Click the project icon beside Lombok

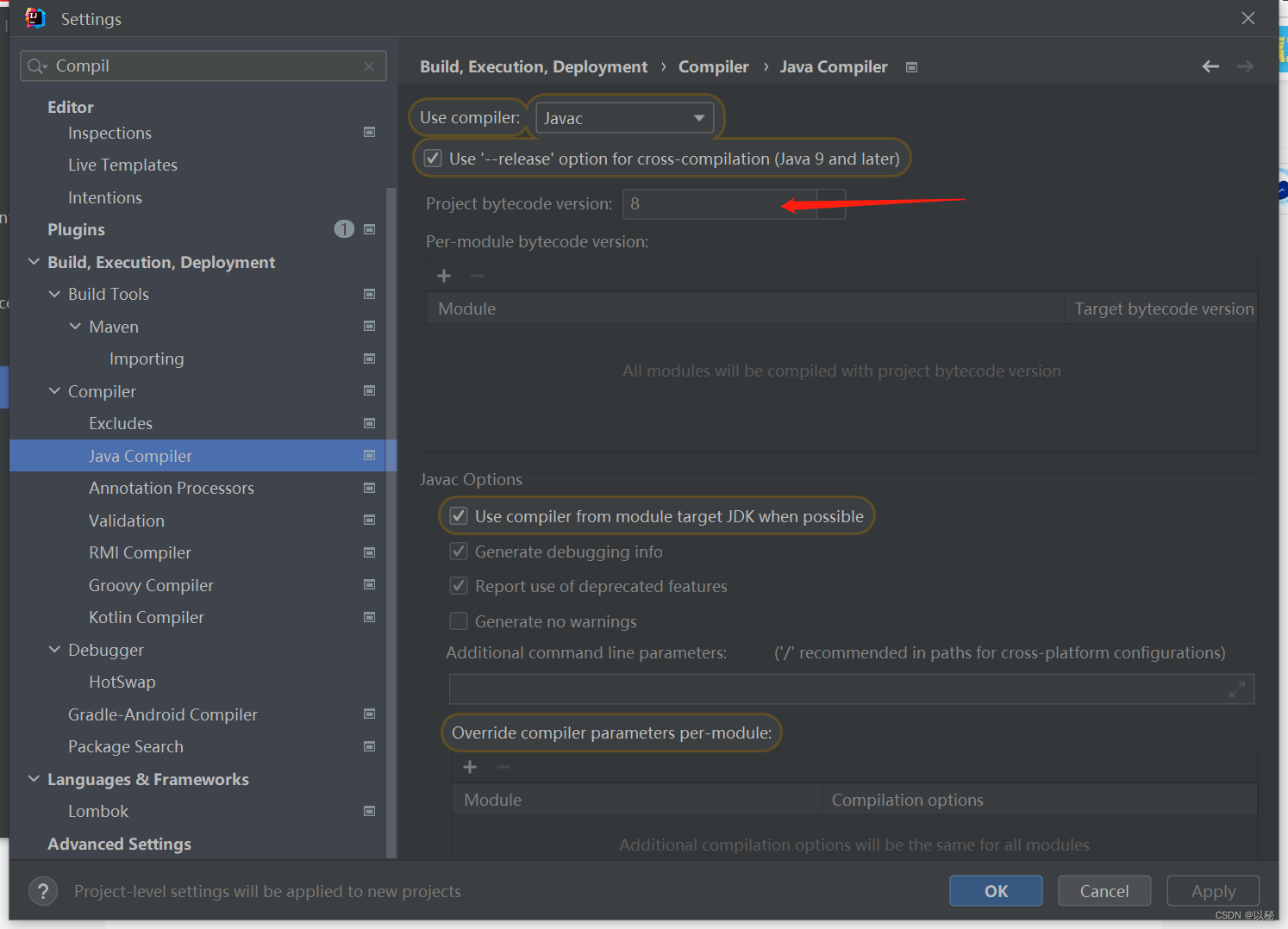click(369, 811)
